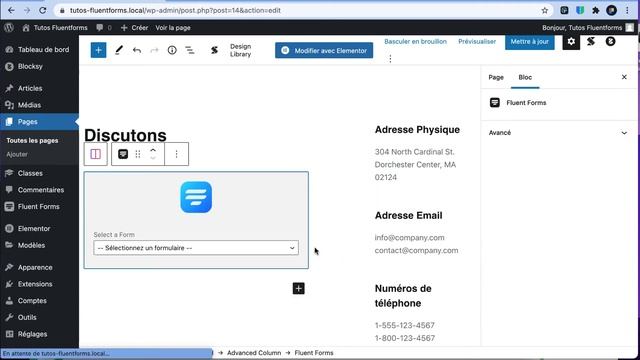640x360 pixels.
Task: Open the toolbar three-dot options menu
Action: coord(390,59)
